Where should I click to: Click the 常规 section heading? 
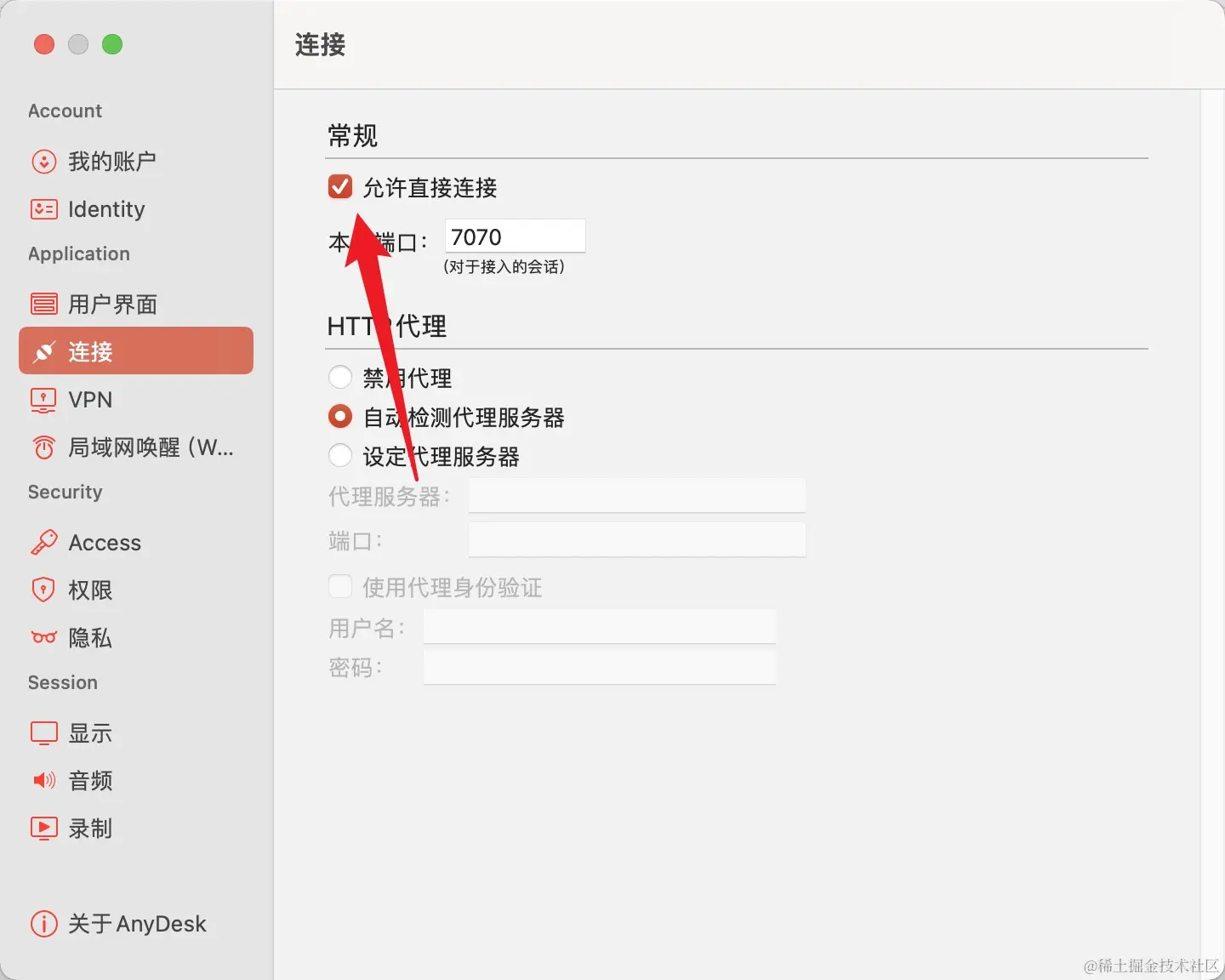click(352, 135)
